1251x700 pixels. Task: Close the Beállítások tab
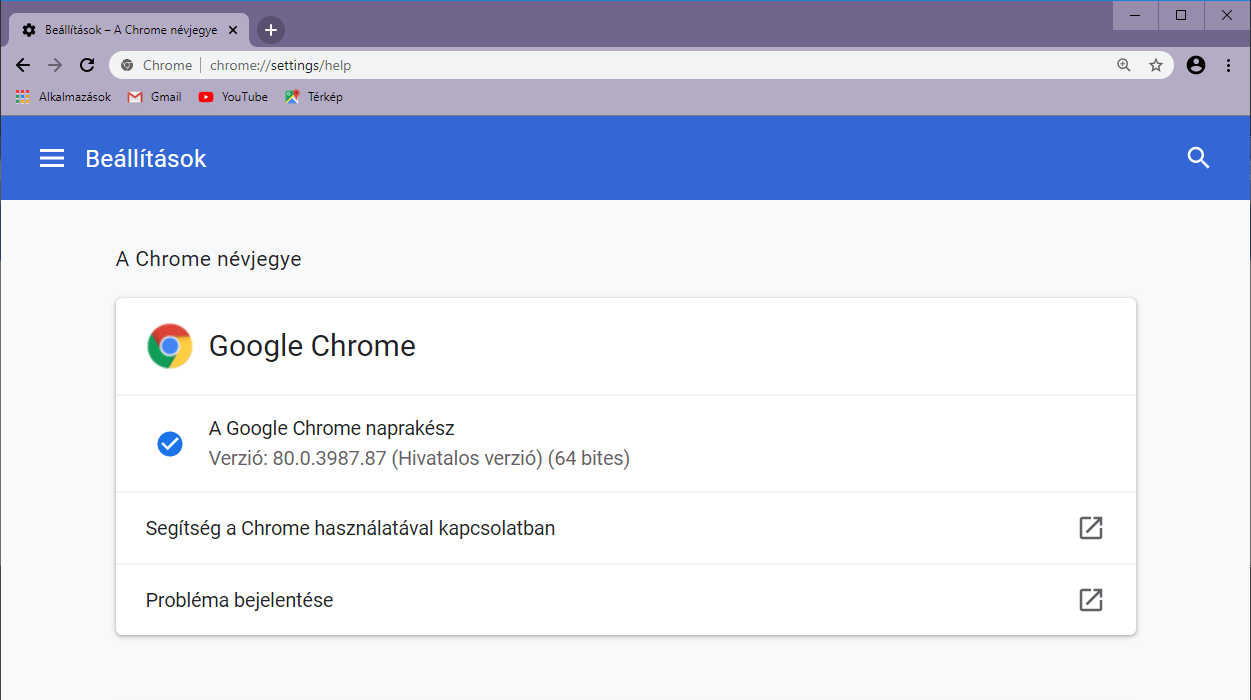coord(233,30)
